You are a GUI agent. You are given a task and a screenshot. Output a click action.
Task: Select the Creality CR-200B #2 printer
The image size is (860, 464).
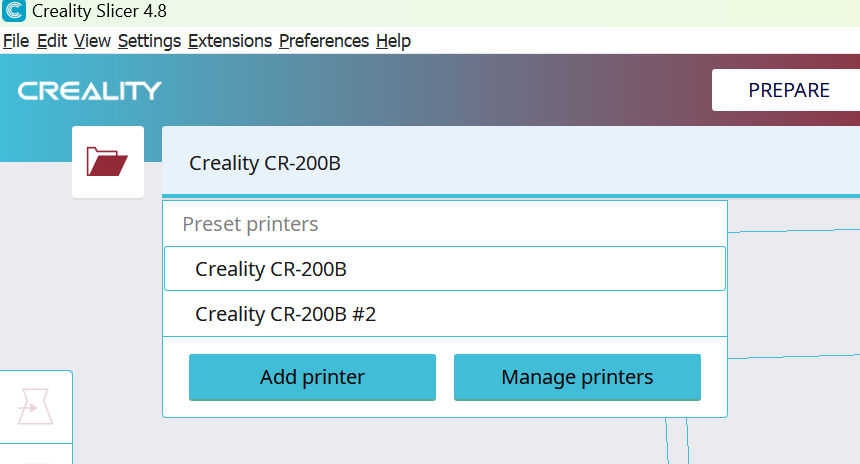[x=445, y=314]
